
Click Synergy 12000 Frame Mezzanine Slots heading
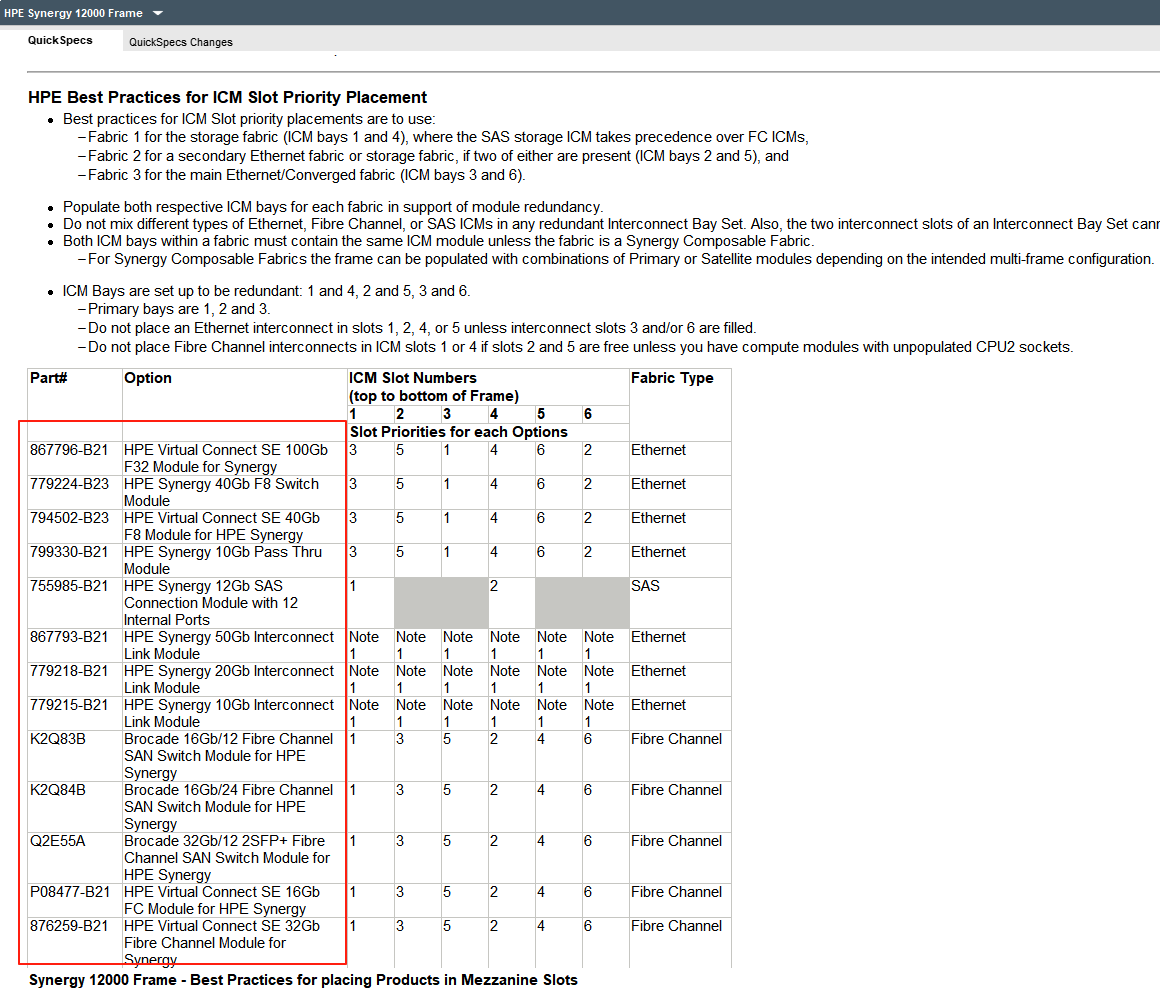click(303, 980)
